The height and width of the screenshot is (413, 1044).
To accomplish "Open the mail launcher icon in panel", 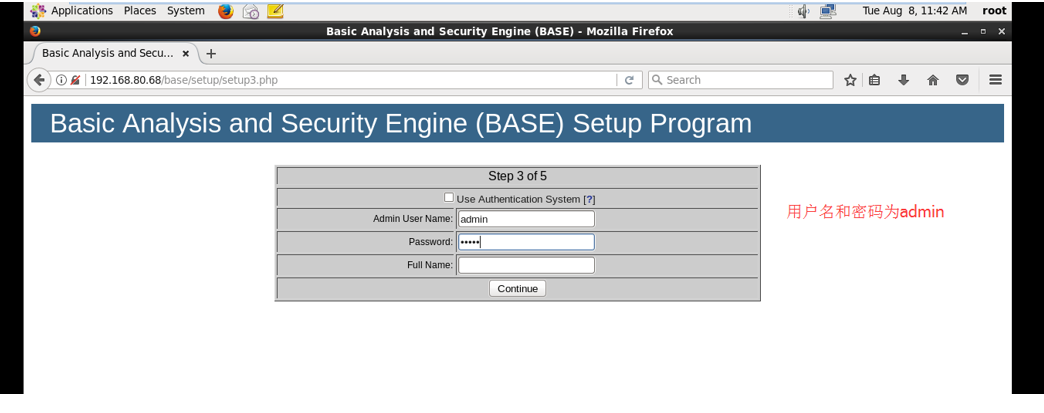I will [x=250, y=11].
